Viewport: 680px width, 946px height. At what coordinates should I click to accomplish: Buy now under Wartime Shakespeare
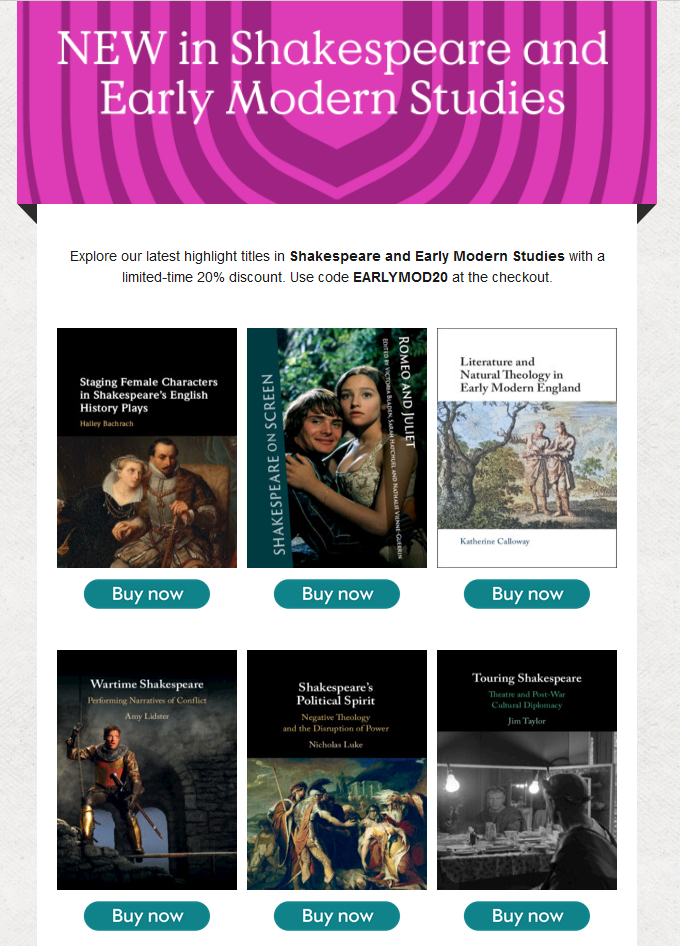point(147,916)
